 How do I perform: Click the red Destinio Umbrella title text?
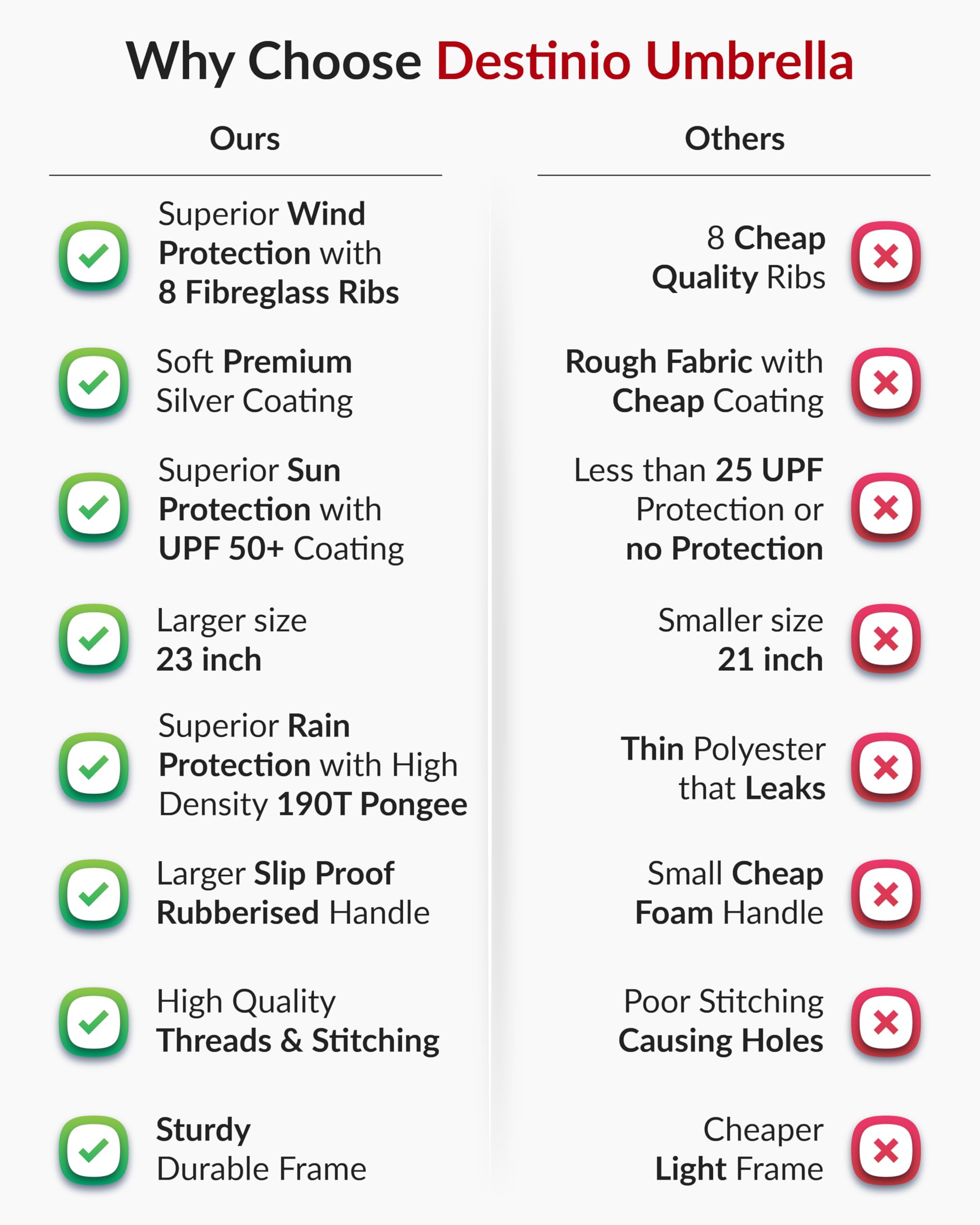pyautogui.click(x=645, y=61)
